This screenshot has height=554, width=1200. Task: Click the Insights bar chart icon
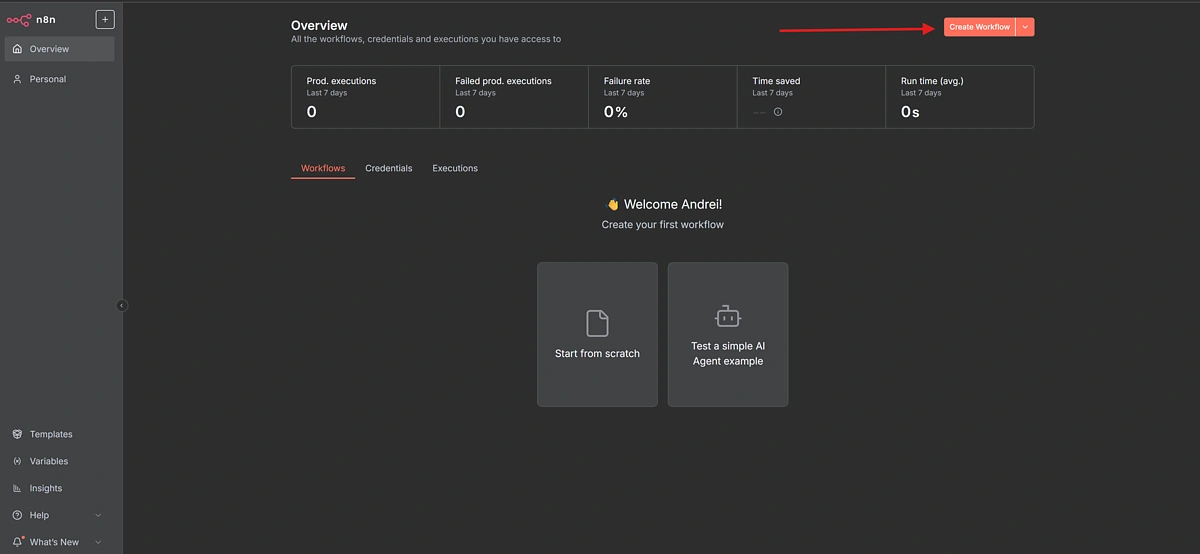tap(17, 488)
